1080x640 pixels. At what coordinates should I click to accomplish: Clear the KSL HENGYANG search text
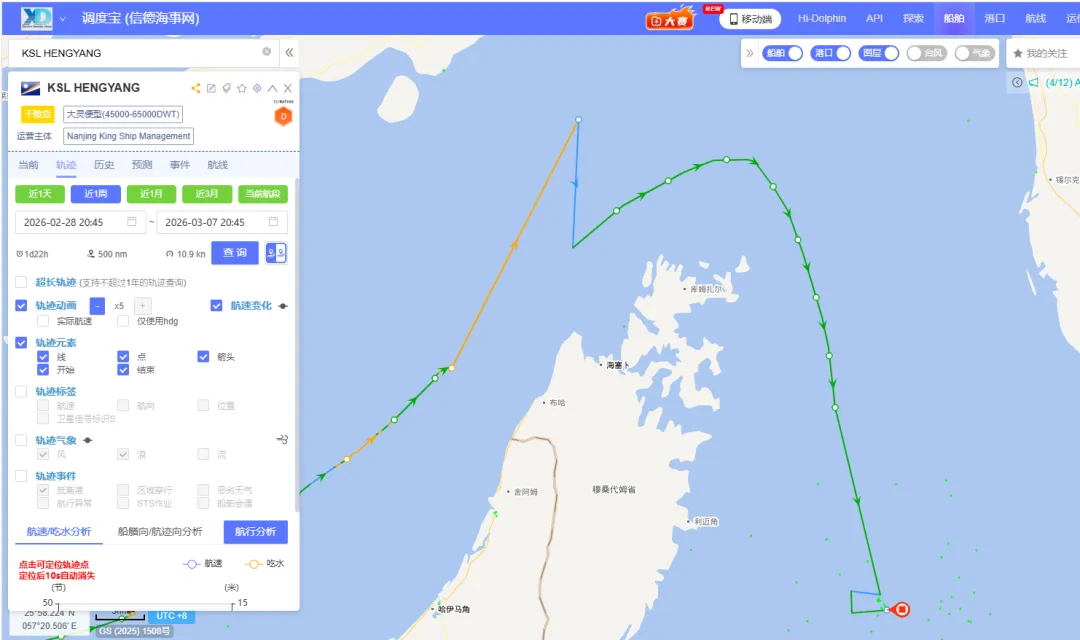[267, 52]
